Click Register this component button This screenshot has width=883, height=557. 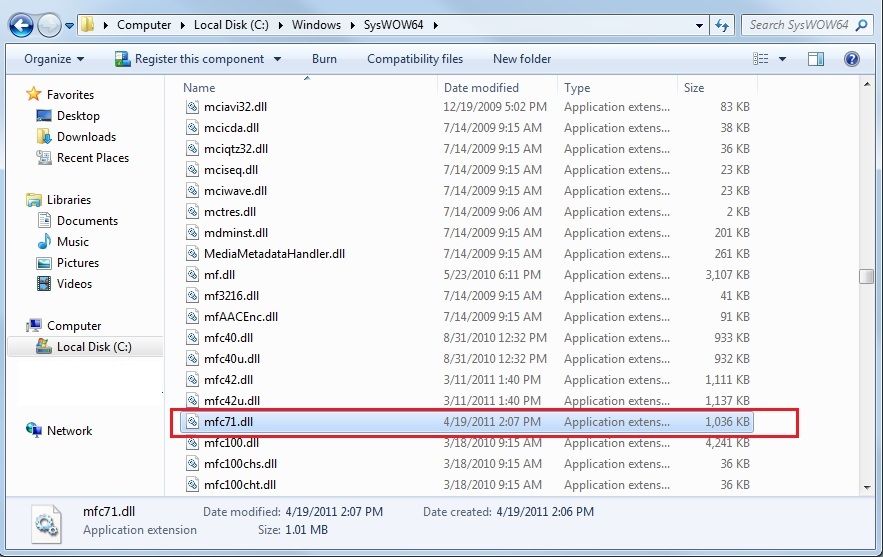click(189, 59)
